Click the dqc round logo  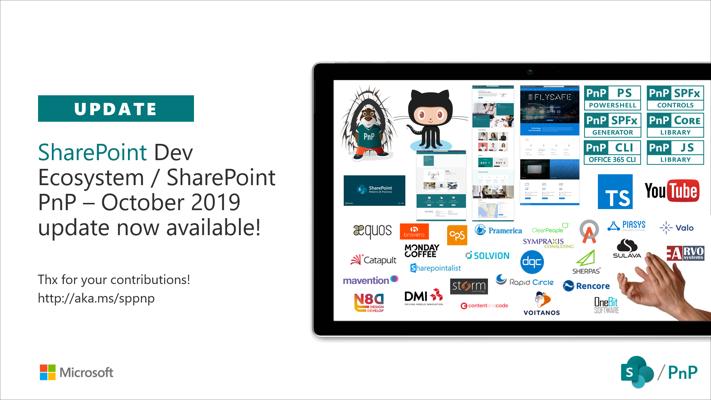532,262
